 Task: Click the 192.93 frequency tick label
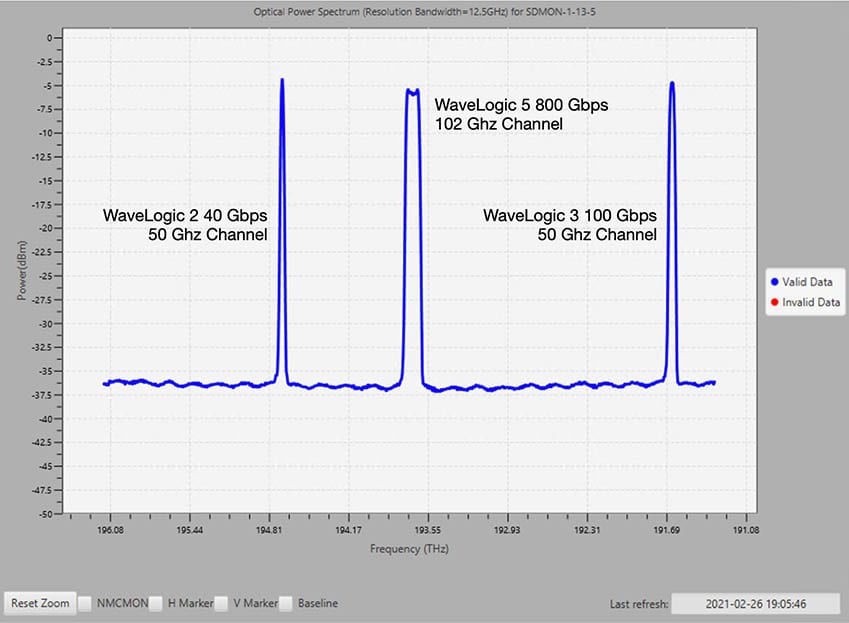tap(507, 530)
